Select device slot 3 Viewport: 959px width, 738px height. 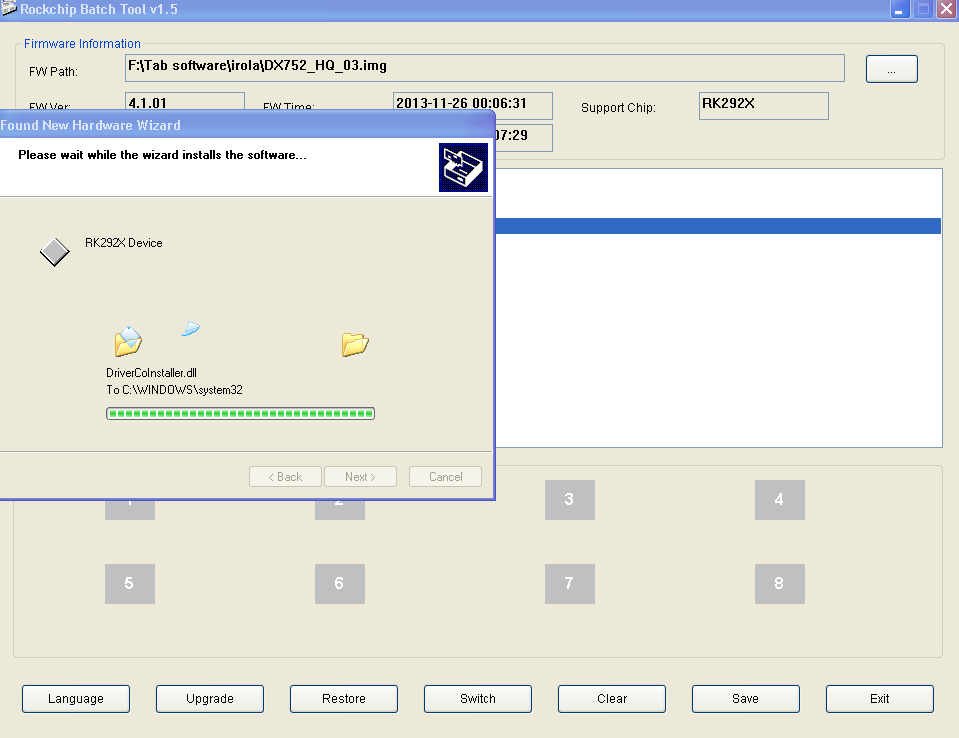click(x=569, y=499)
